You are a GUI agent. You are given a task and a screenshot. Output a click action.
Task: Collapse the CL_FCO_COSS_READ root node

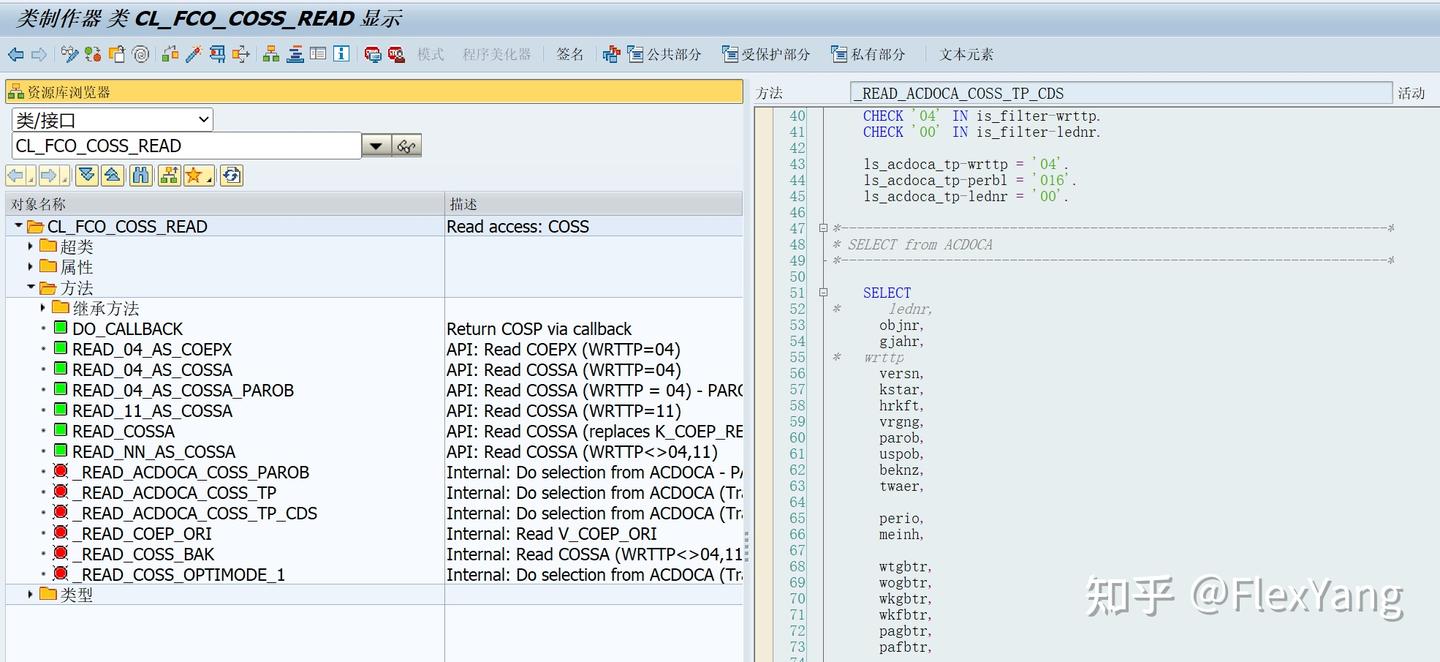[x=19, y=226]
